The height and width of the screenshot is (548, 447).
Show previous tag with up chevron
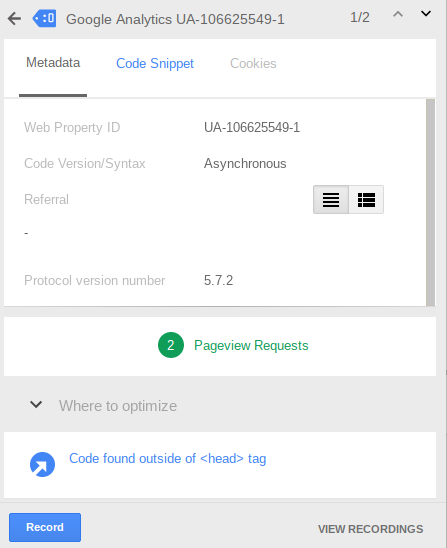tap(398, 14)
